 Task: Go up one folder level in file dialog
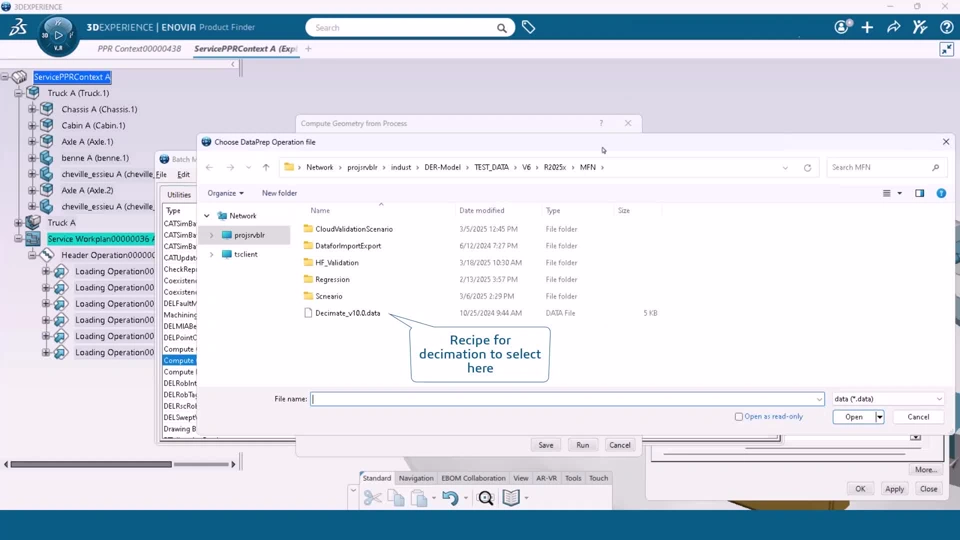(x=266, y=167)
